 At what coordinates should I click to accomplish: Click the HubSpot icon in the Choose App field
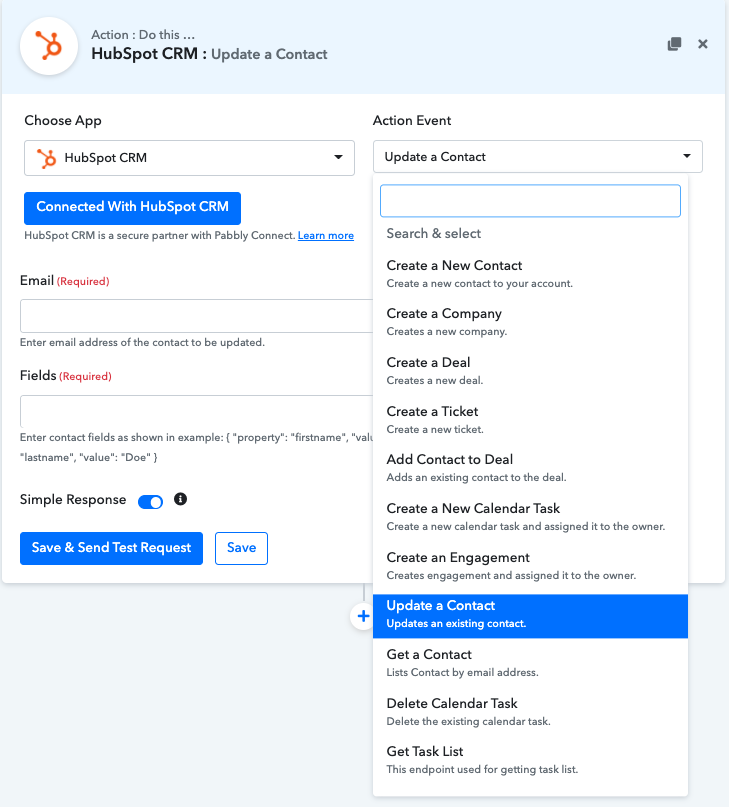46,157
